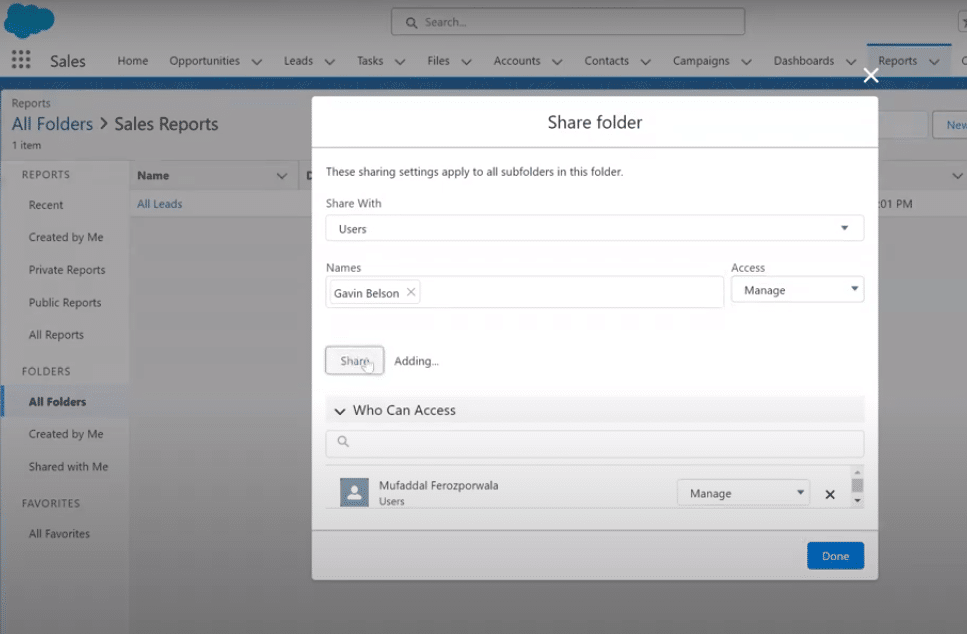This screenshot has height=634, width=967.
Task: Open the Share With Users dropdown
Action: [x=595, y=228]
